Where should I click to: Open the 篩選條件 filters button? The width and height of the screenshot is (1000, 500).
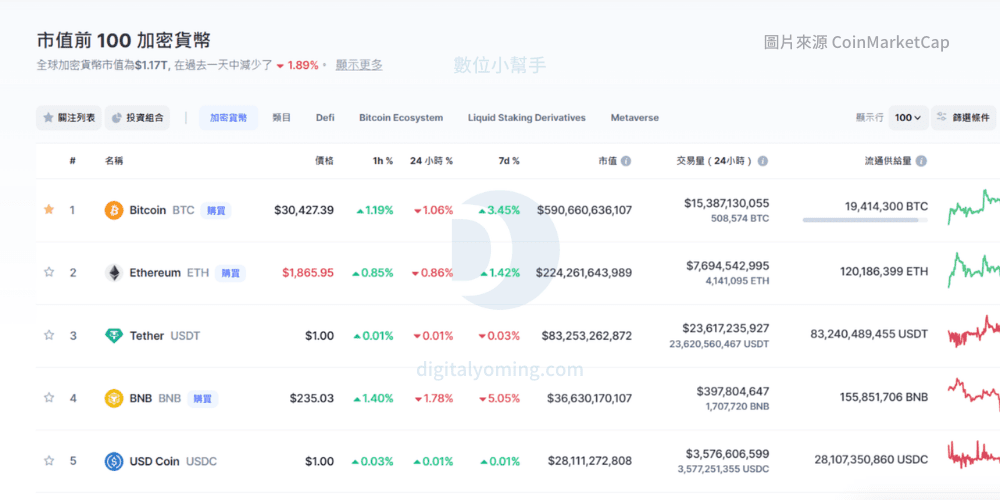963,118
